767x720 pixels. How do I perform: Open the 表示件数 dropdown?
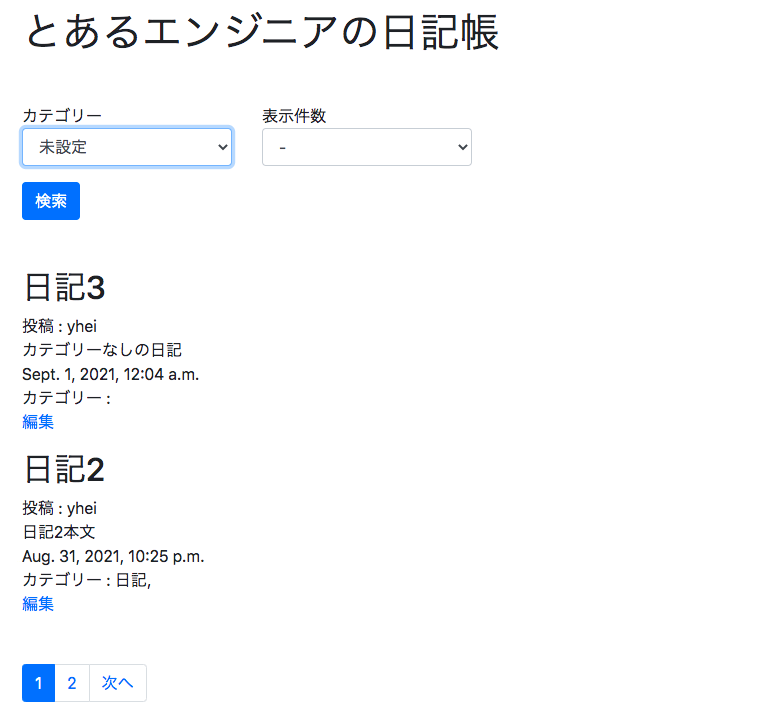367,147
